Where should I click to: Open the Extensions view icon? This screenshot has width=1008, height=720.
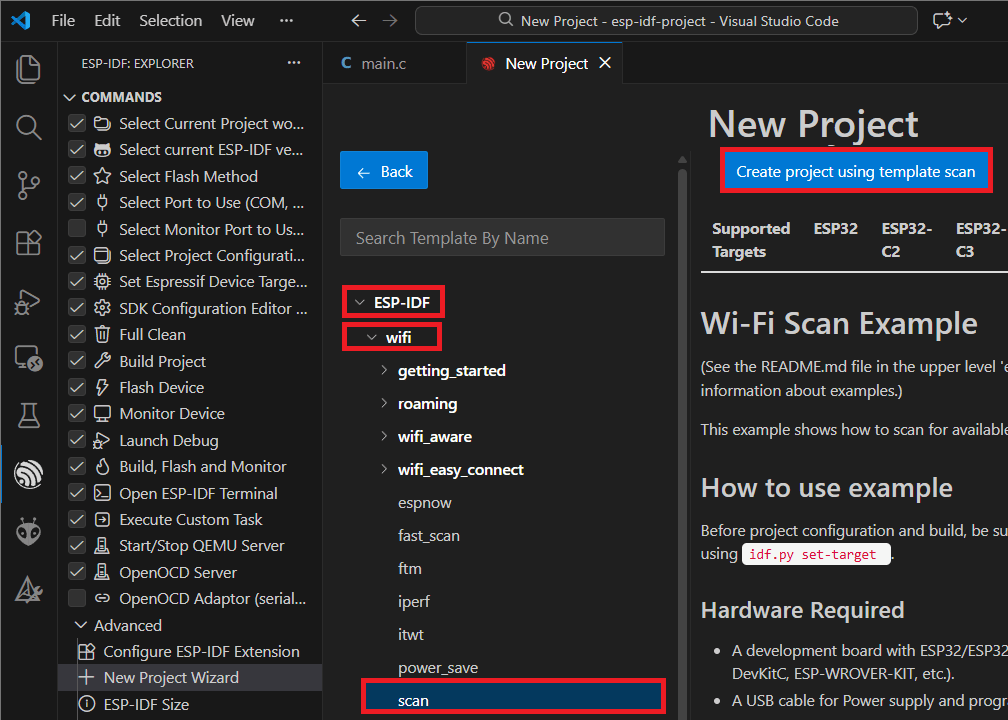(28, 243)
